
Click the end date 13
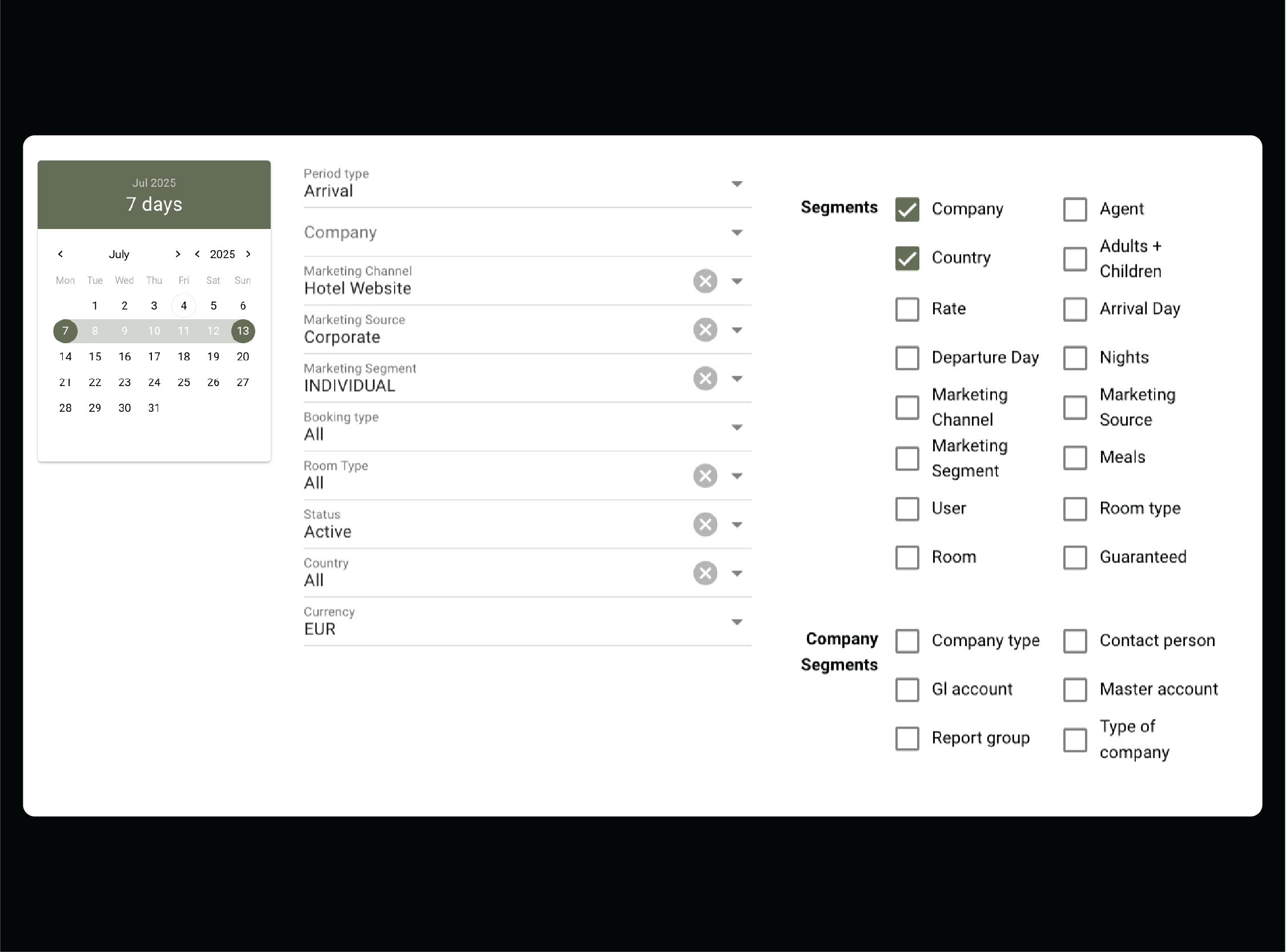coord(243,331)
